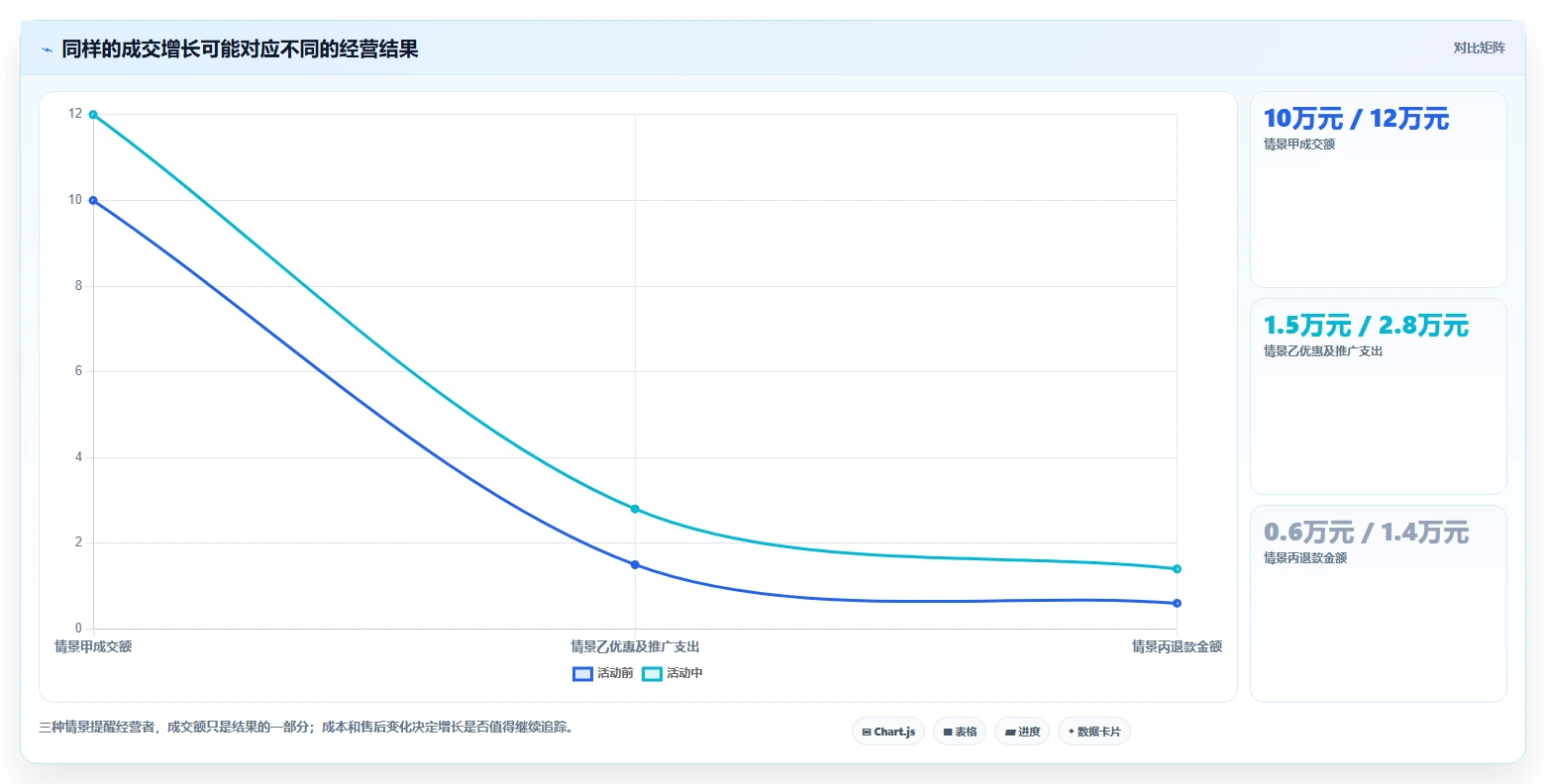Toggle the 活动前 legend series
1546x784 pixels.
pyautogui.click(x=602, y=673)
